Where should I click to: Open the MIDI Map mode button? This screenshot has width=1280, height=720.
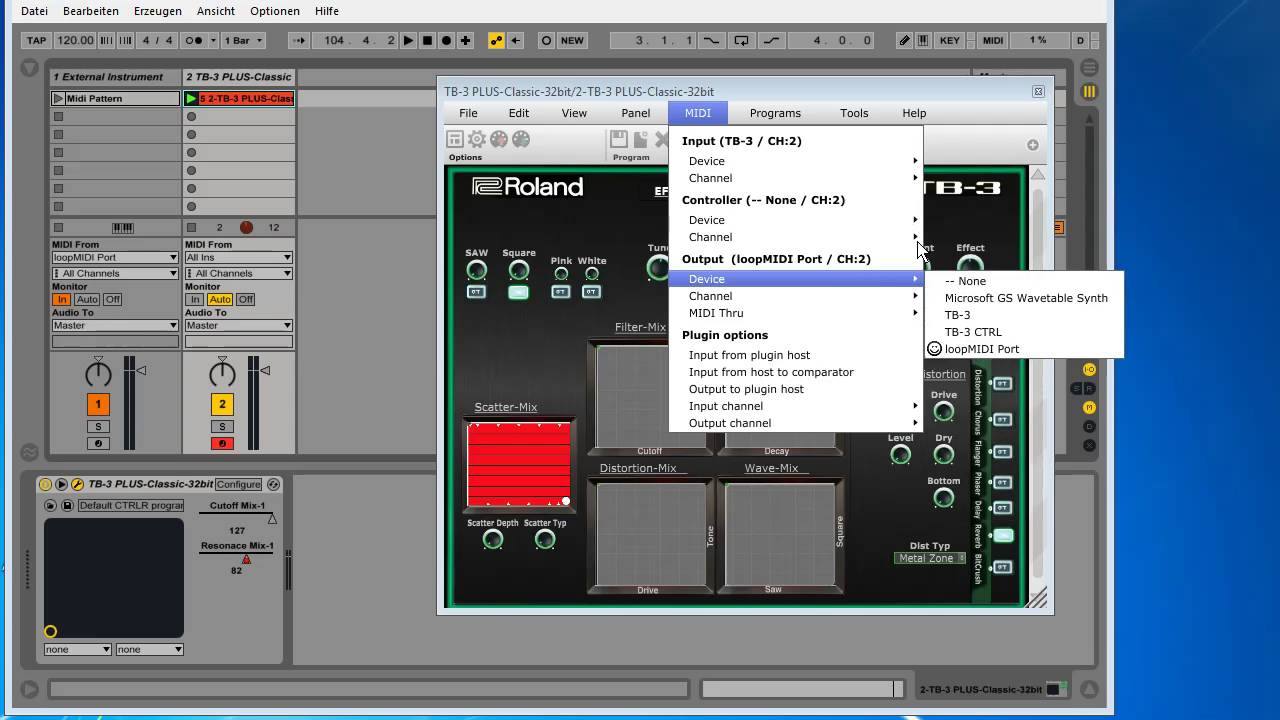(x=993, y=40)
